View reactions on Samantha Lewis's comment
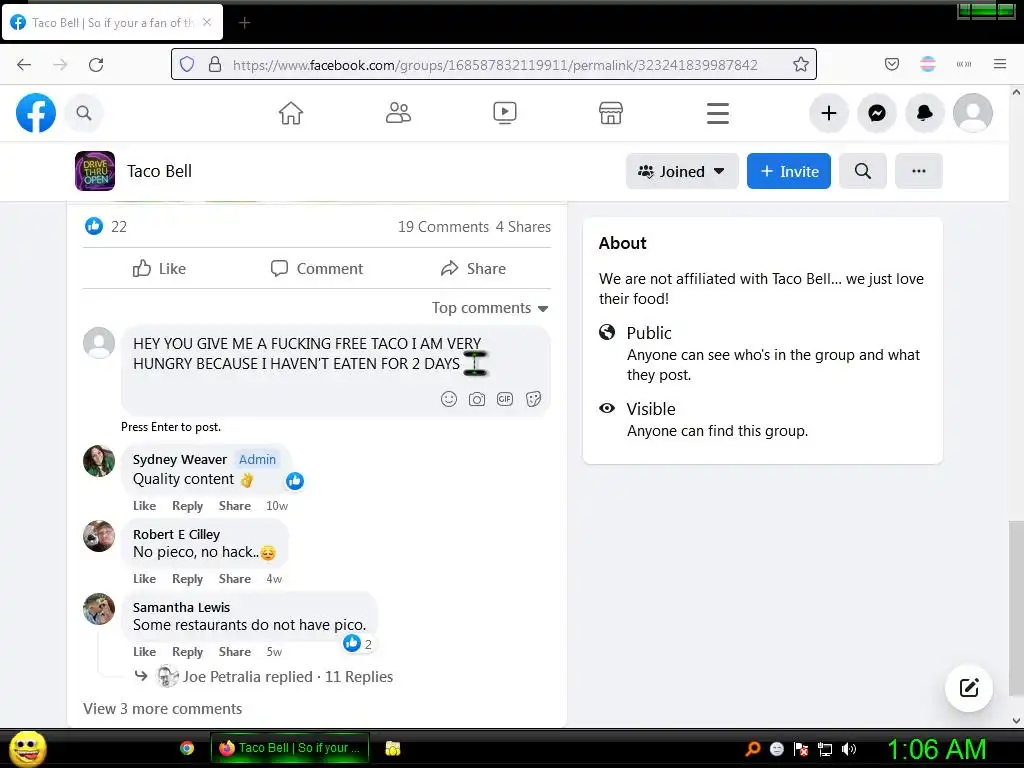Viewport: 1024px width, 768px height. tap(358, 644)
